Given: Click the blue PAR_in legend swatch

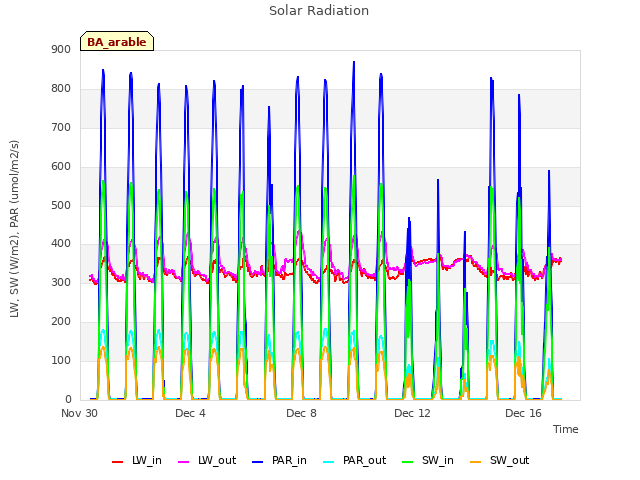Looking at the screenshot, I should [x=258, y=462].
